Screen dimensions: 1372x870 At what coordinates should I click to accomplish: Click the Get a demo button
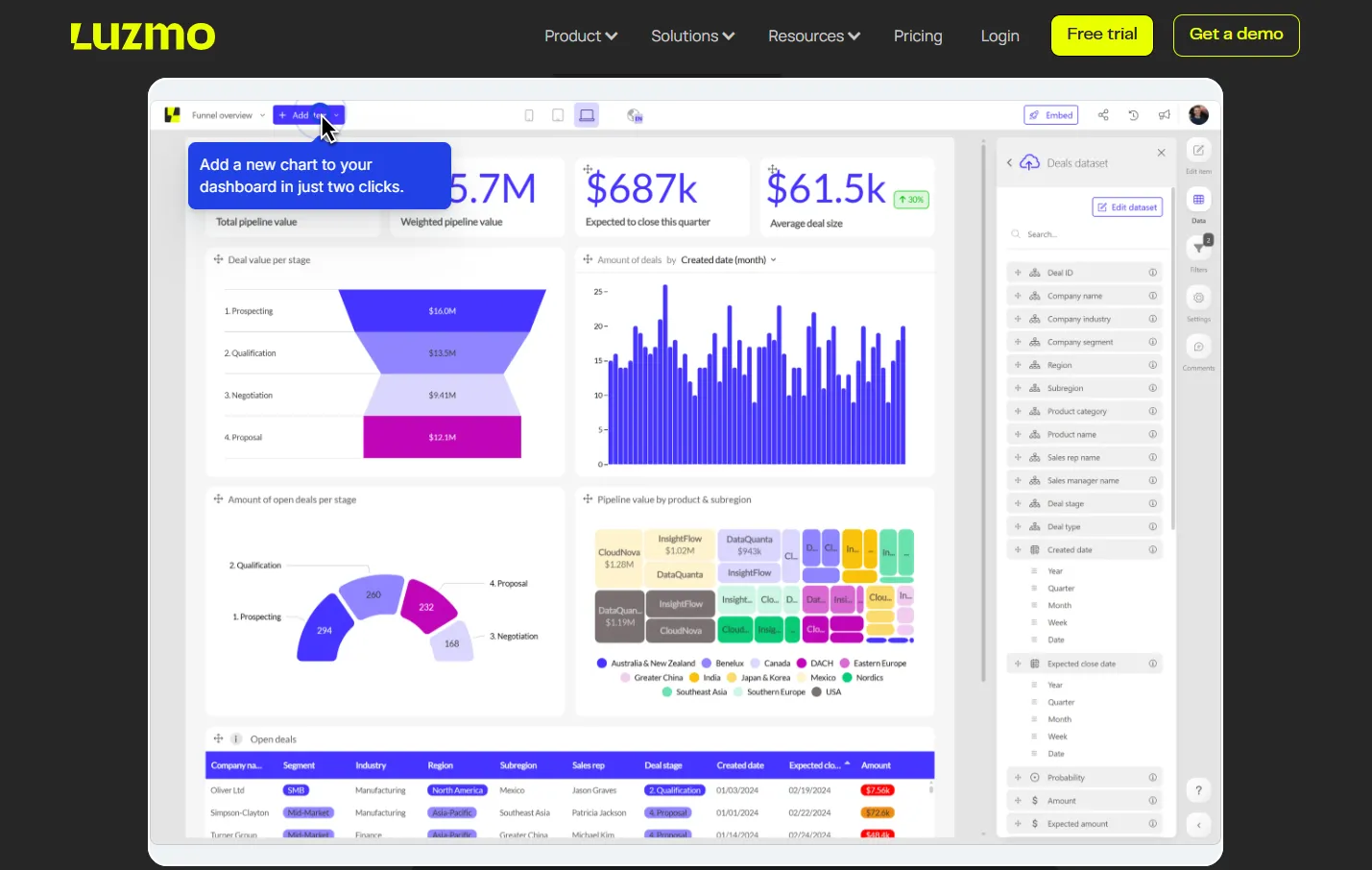[1236, 36]
